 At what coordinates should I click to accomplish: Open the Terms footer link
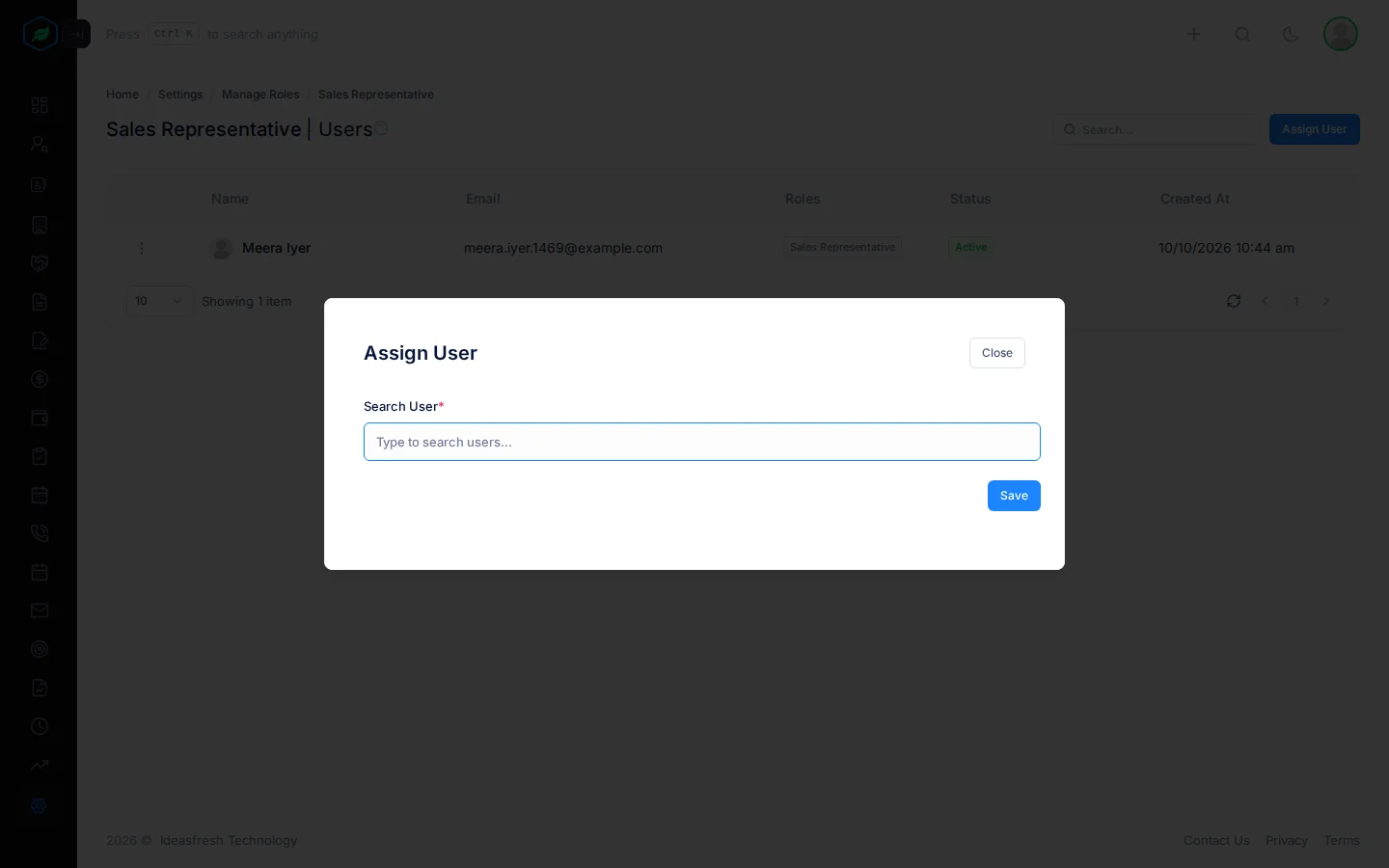pos(1342,841)
